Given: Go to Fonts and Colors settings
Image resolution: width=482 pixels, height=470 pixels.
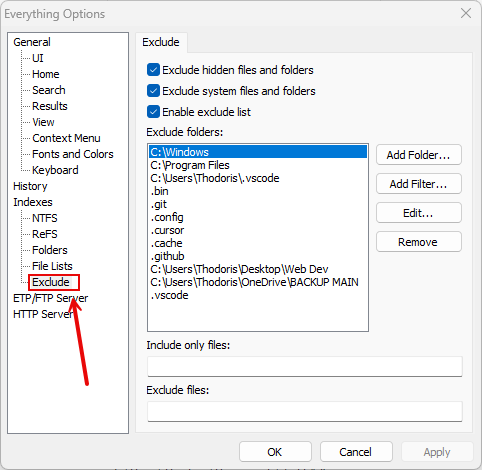Looking at the screenshot, I should tap(73, 154).
